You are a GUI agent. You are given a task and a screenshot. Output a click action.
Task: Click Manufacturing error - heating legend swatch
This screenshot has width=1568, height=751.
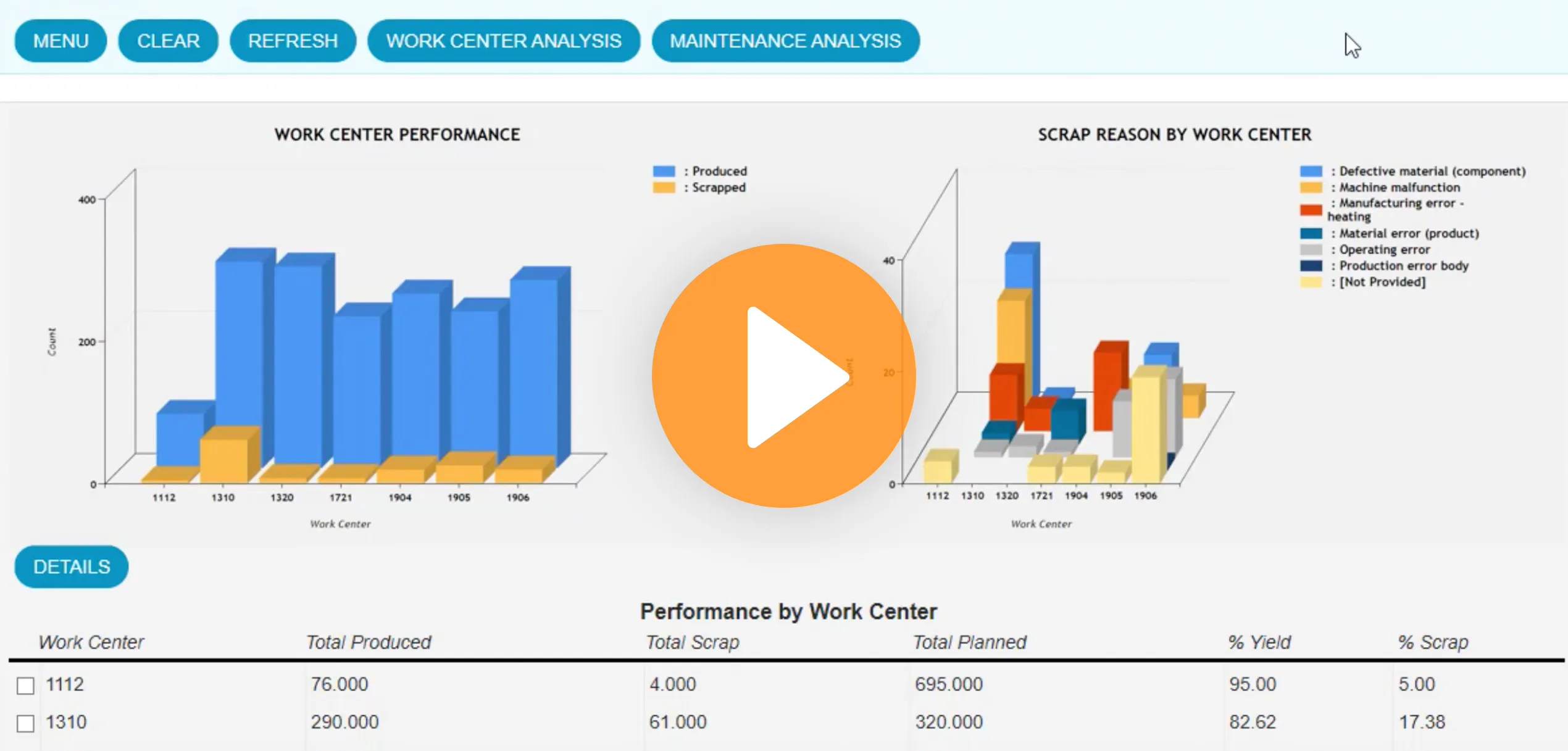point(1311,210)
